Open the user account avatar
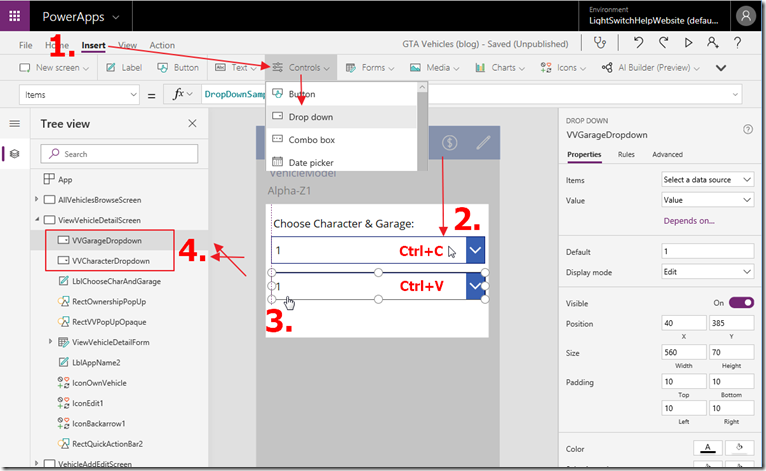 (745, 16)
